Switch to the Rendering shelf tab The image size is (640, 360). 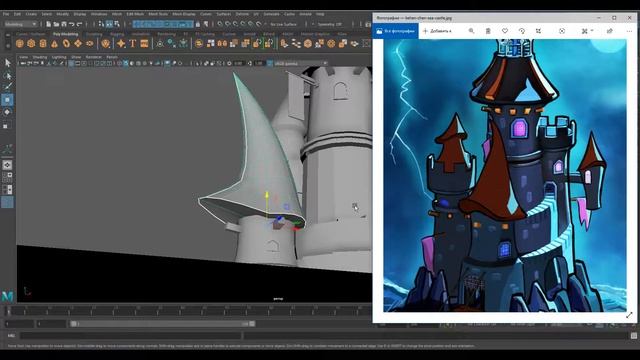[x=166, y=34]
